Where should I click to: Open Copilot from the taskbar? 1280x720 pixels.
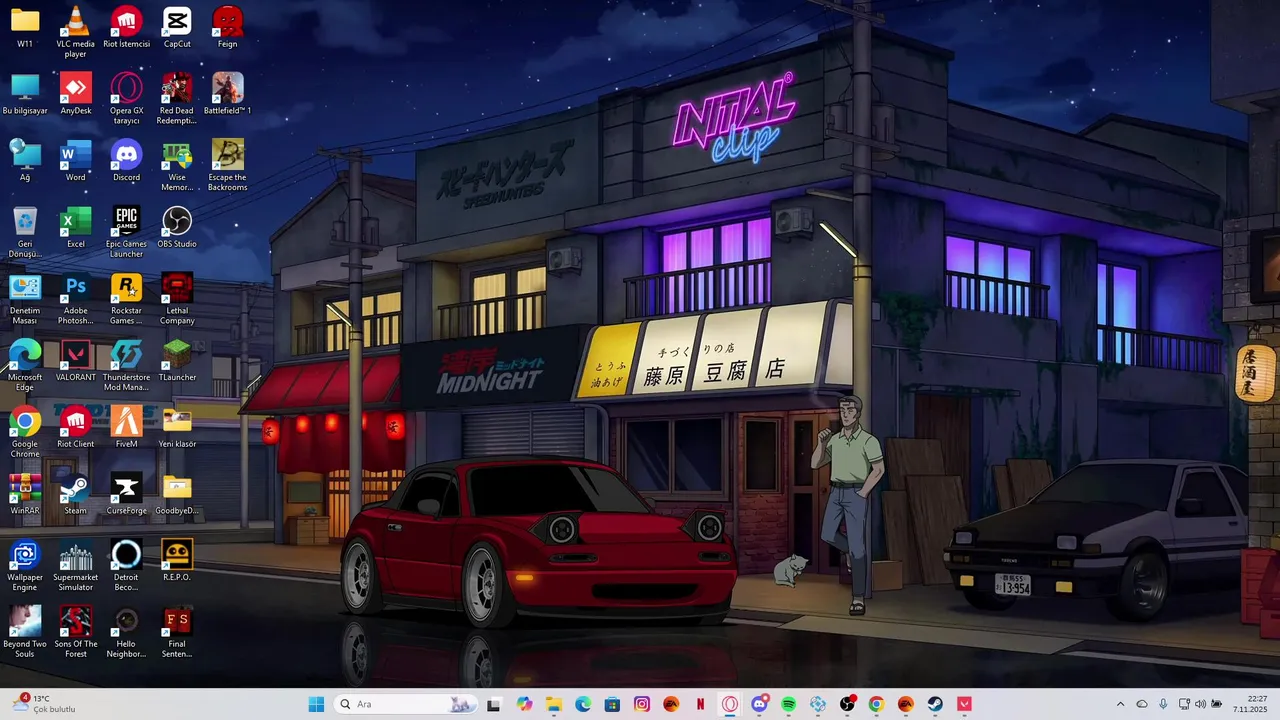[x=524, y=704]
